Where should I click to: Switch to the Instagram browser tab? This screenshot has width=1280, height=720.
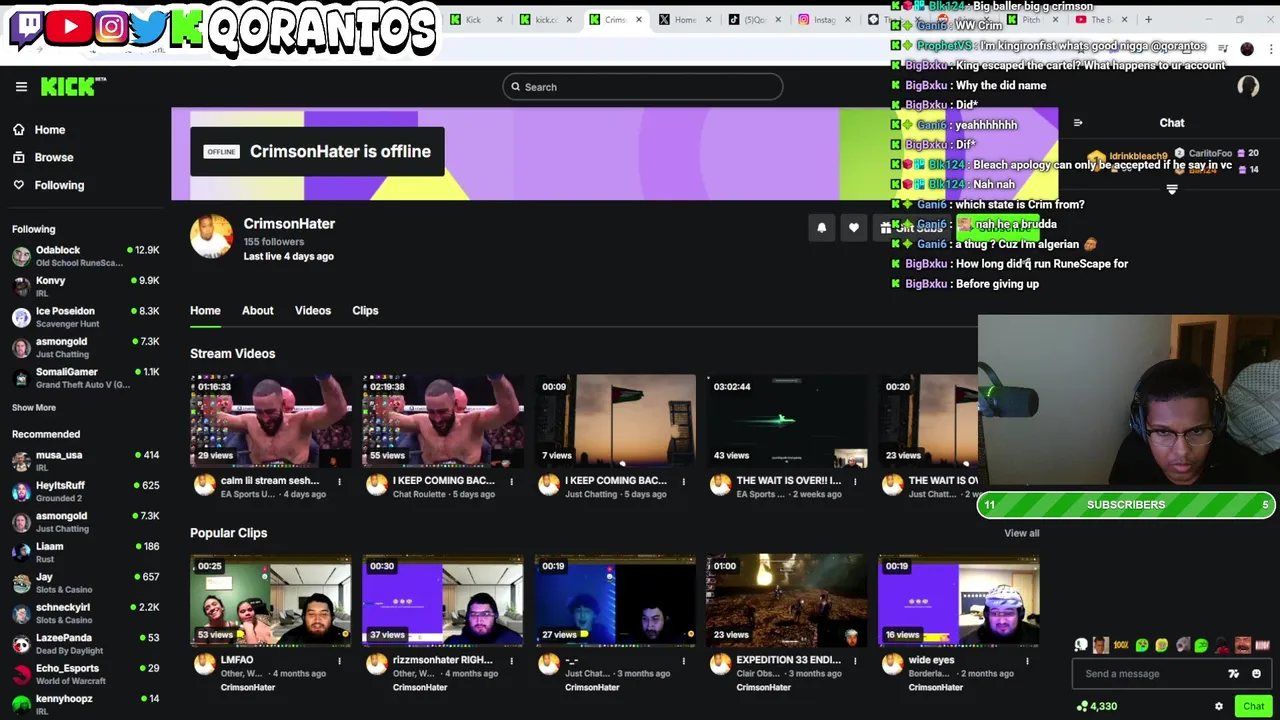coord(824,20)
